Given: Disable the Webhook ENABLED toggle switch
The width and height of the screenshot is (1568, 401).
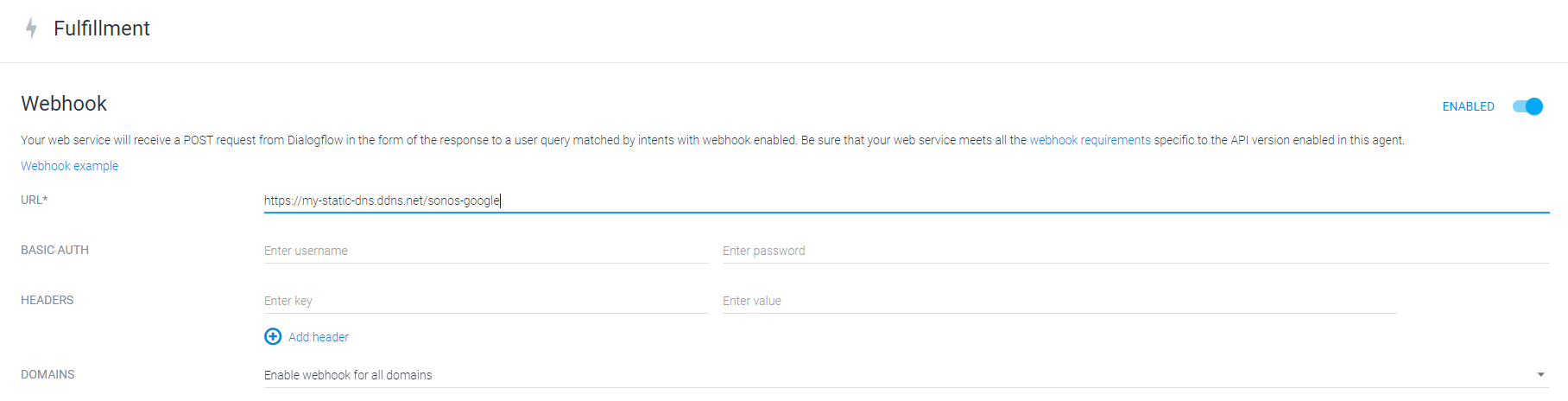Looking at the screenshot, I should click(x=1527, y=106).
